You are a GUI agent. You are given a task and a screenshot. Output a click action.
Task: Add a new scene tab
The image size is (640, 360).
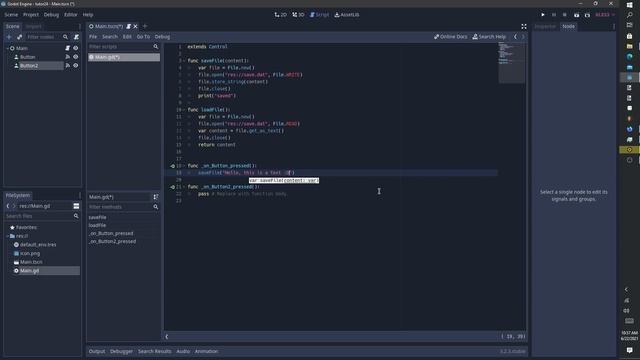pos(144,26)
